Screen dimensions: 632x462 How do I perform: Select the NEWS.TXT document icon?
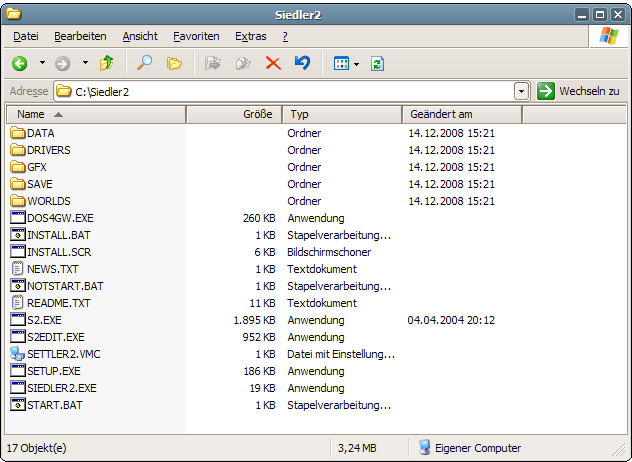(x=18, y=268)
